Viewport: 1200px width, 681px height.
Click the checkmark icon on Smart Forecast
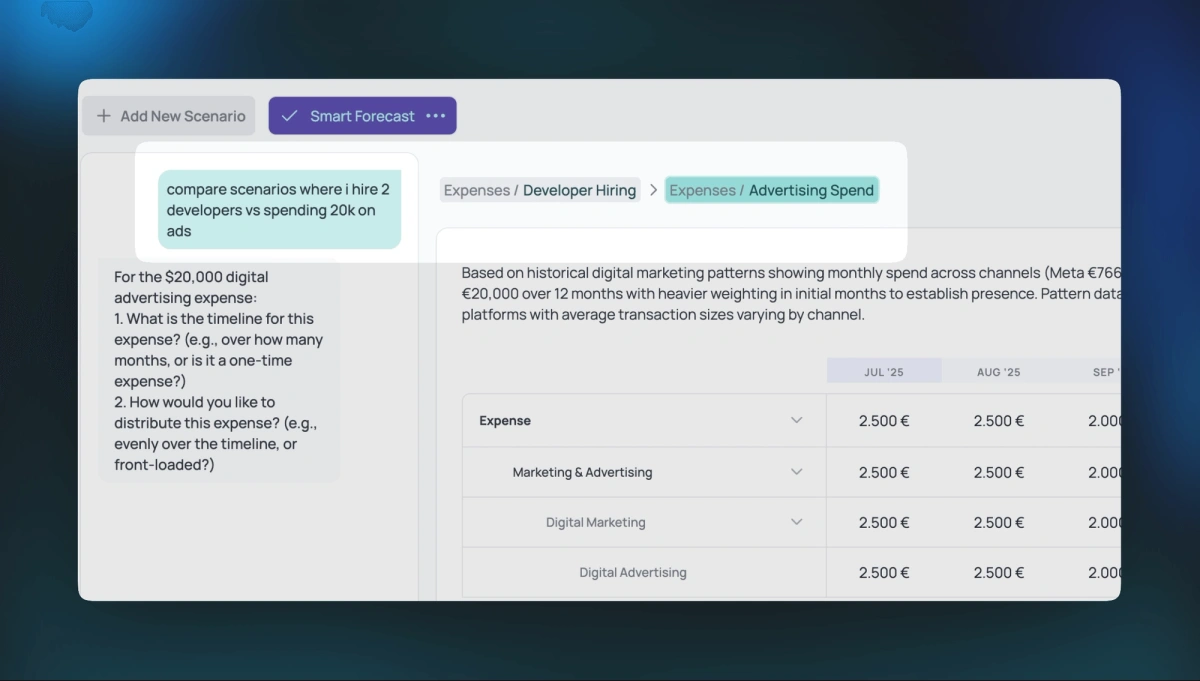[289, 116]
